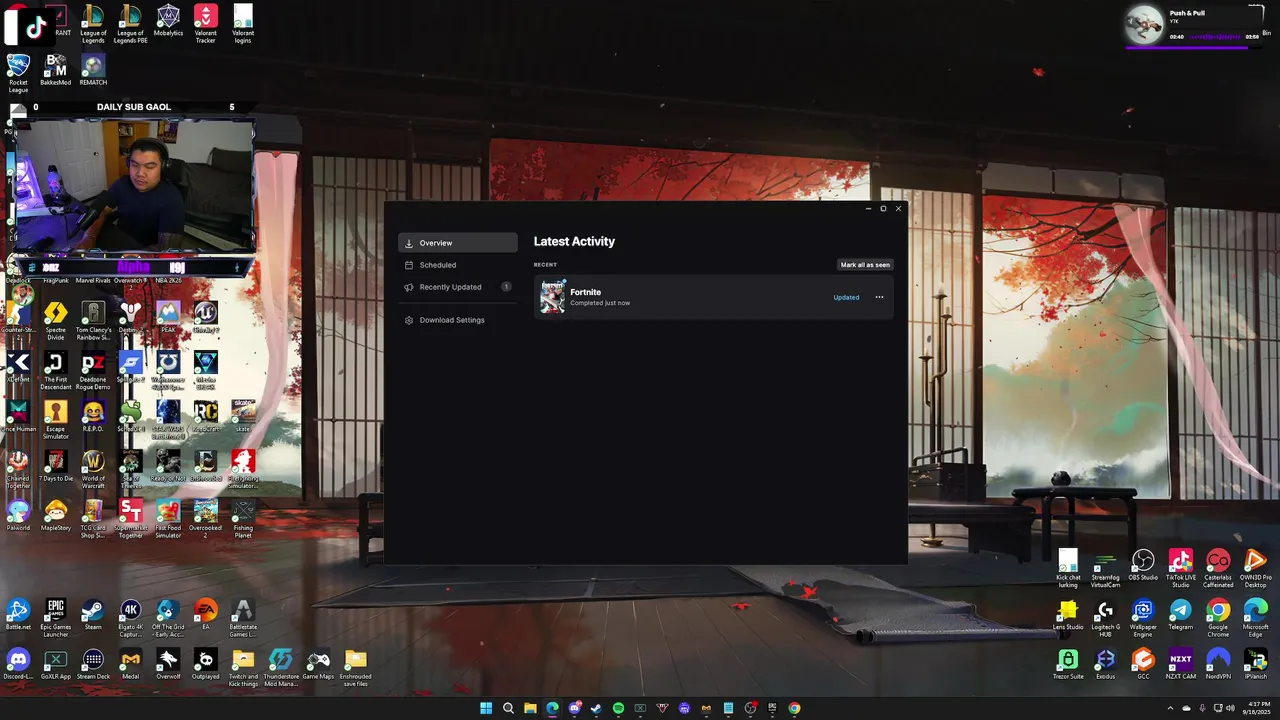1280x720 pixels.
Task: Select Escape Simulator desktop icon
Action: pyautogui.click(x=56, y=418)
